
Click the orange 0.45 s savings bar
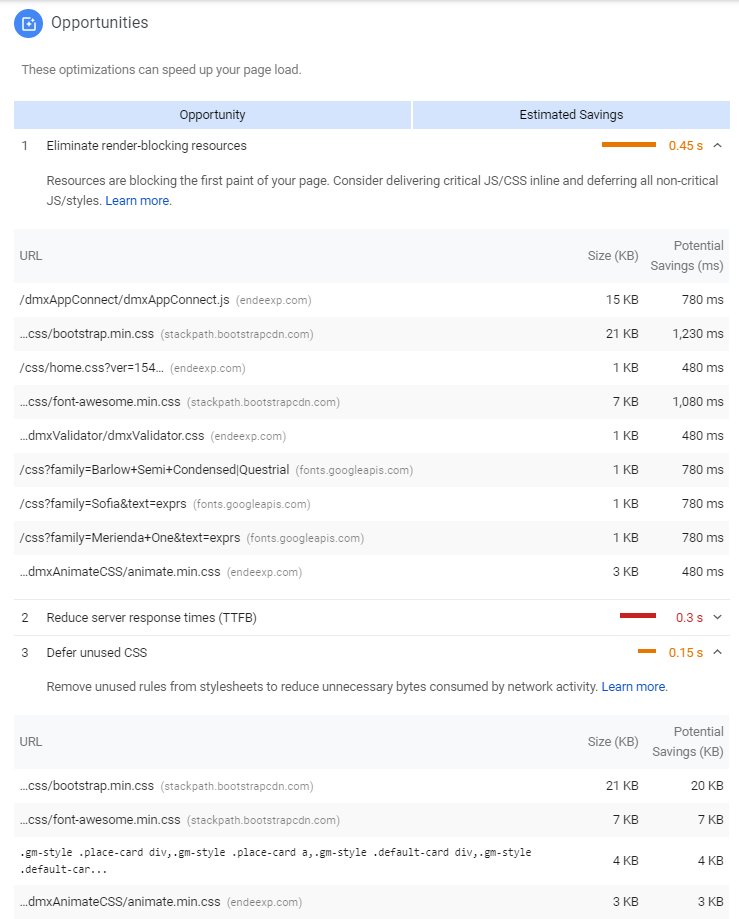[x=628, y=146]
